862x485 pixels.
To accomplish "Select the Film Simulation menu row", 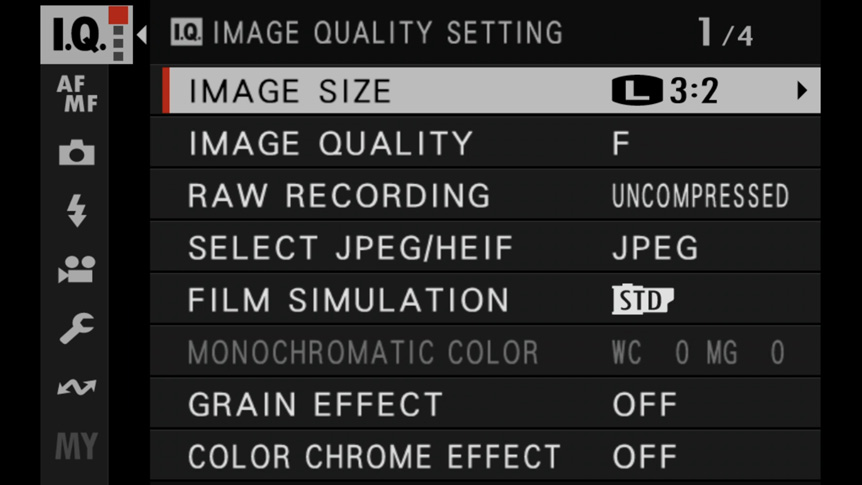I will 485,300.
